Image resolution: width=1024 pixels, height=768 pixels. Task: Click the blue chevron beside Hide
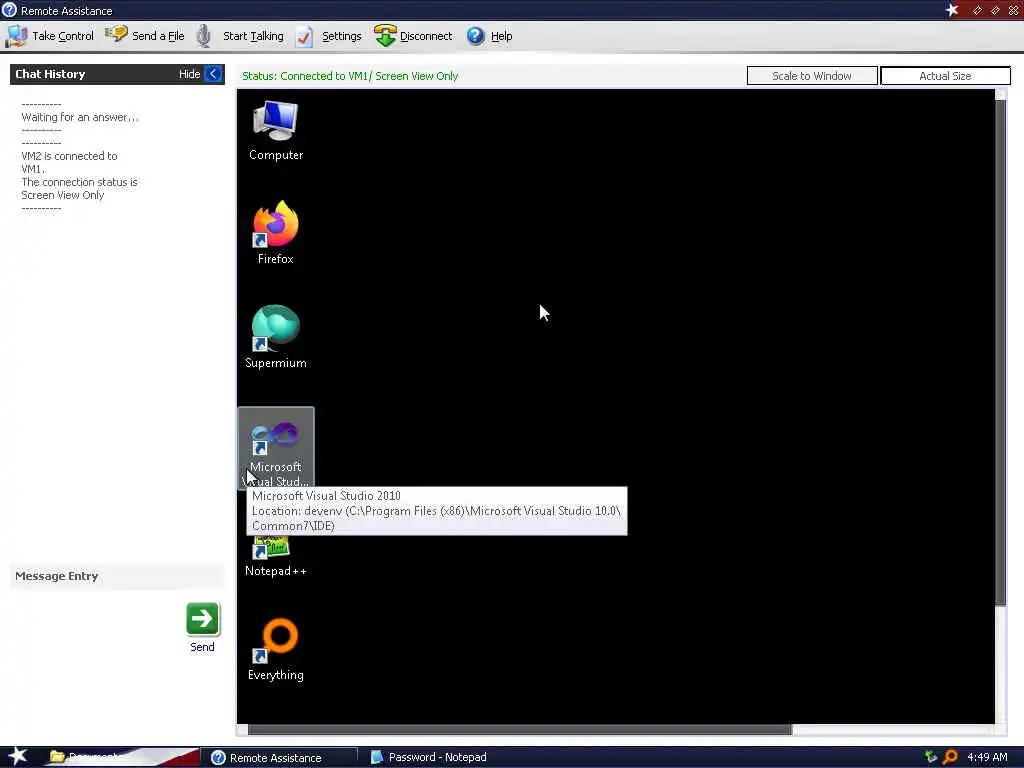[x=214, y=74]
